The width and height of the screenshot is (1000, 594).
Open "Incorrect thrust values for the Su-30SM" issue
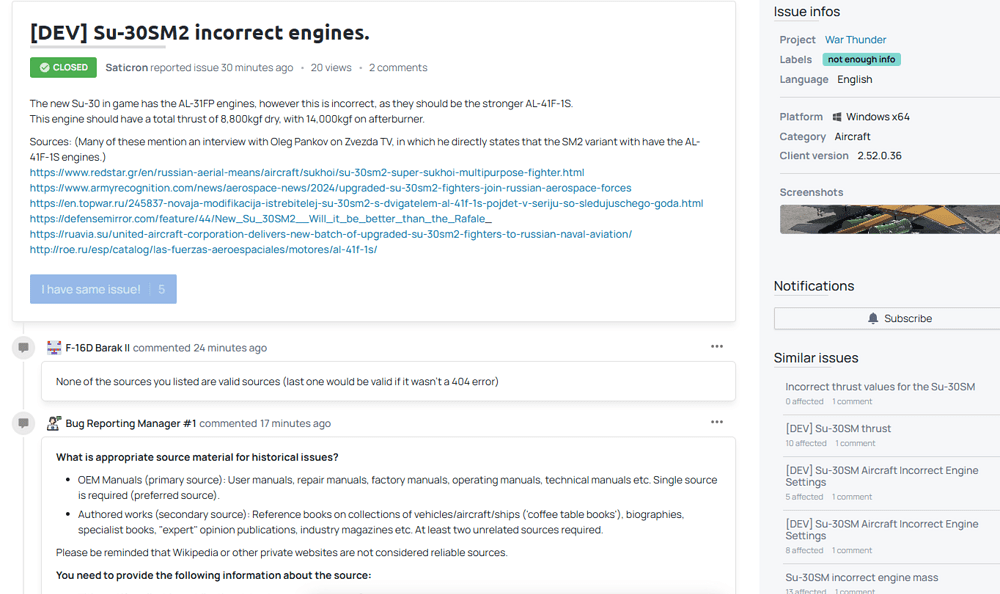click(x=880, y=387)
